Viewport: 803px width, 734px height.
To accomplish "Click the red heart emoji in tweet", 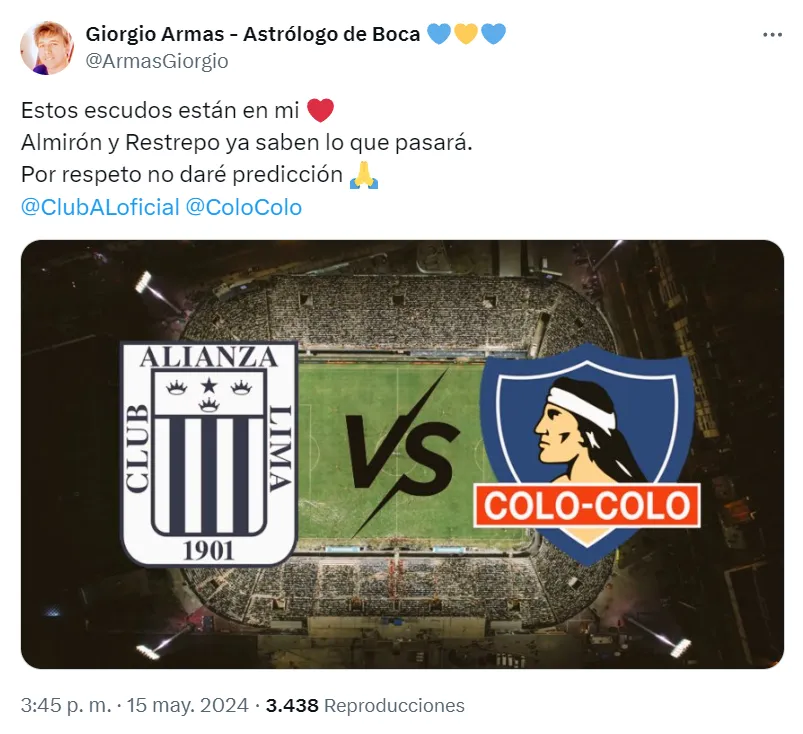I will point(321,111).
